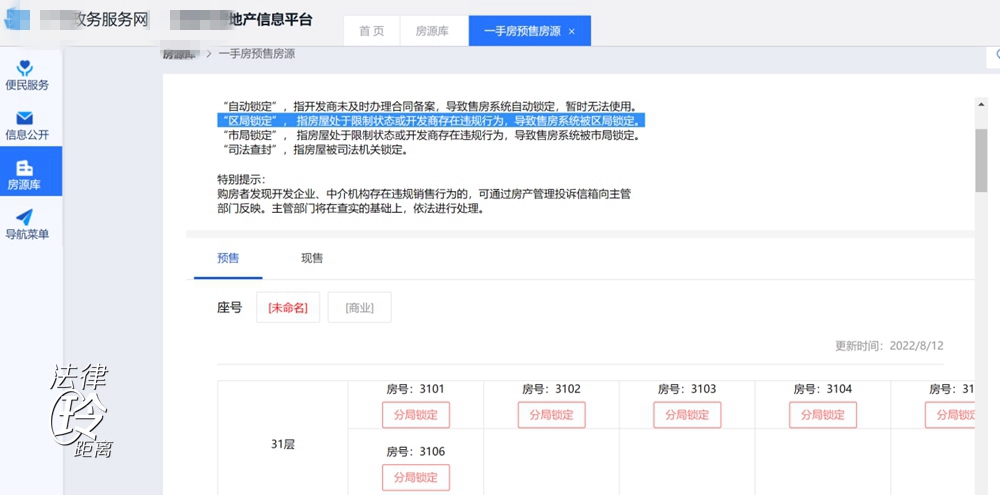This screenshot has width=1000, height=495.
Task: Open the 导航菜单 paper plane icon
Action: [x=25, y=218]
